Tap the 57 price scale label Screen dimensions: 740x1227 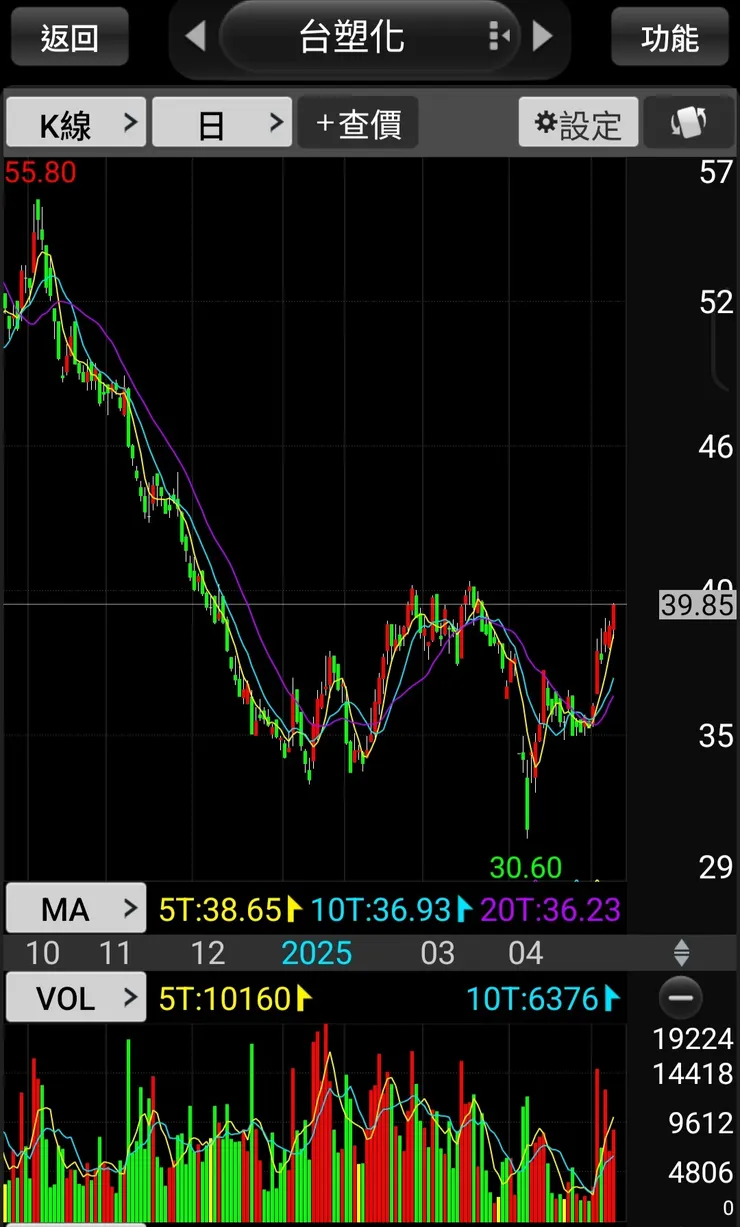pos(716,172)
